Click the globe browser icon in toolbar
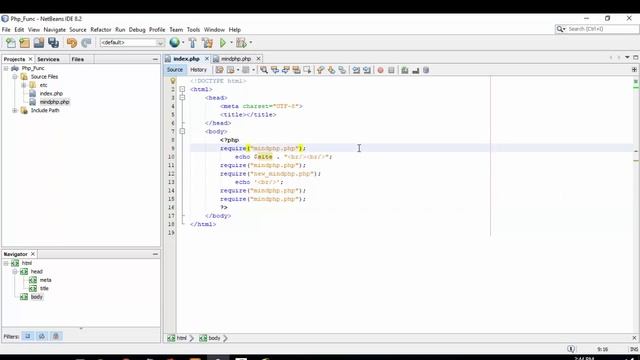The width and height of the screenshot is (640, 360). coord(174,42)
